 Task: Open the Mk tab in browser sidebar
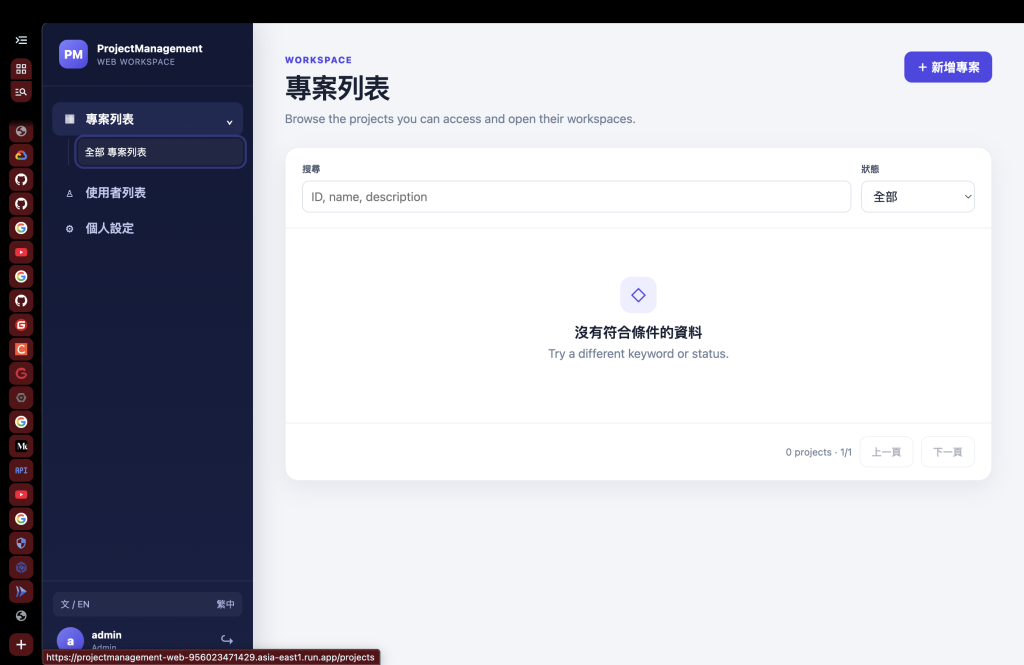pos(21,446)
